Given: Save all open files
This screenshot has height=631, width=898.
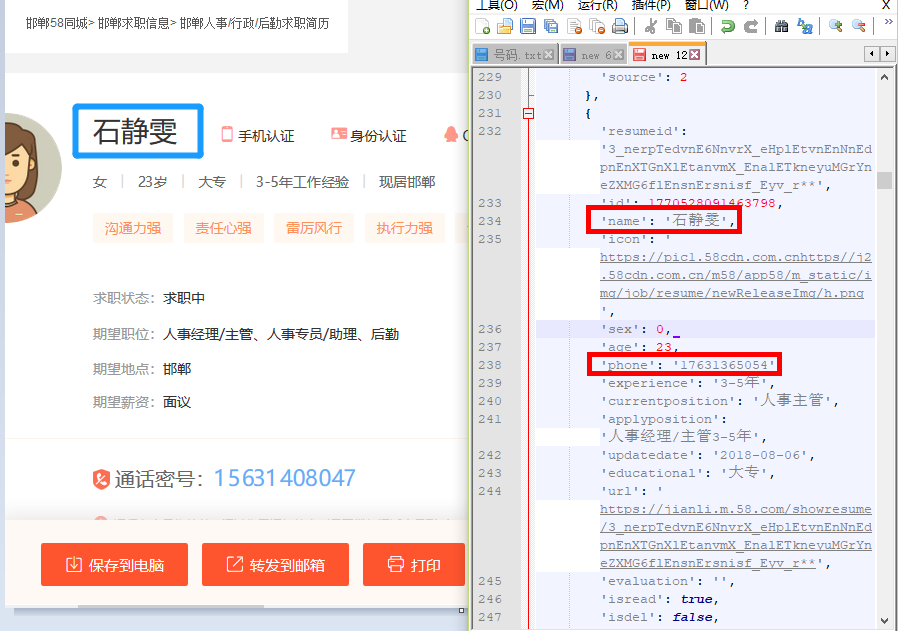Looking at the screenshot, I should 551,26.
